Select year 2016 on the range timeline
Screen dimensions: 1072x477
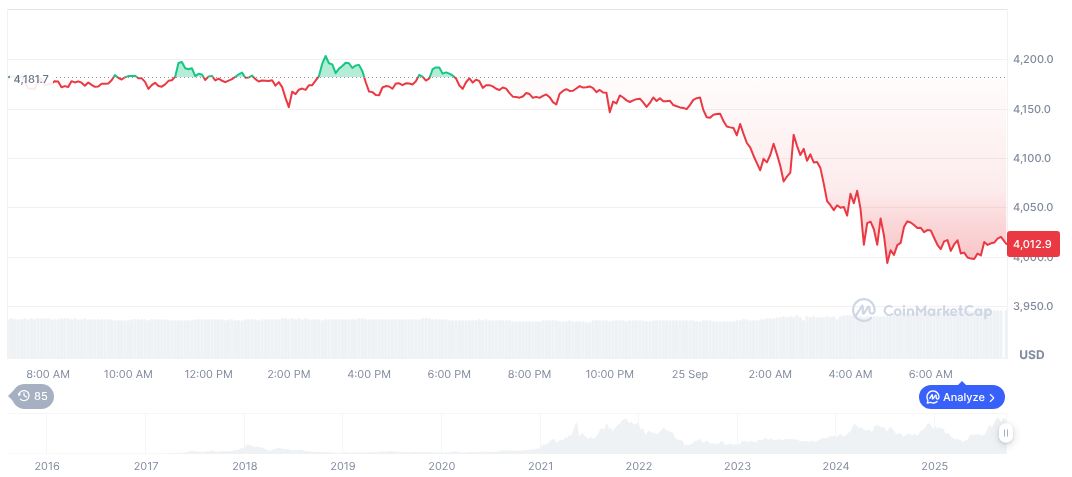click(x=47, y=466)
